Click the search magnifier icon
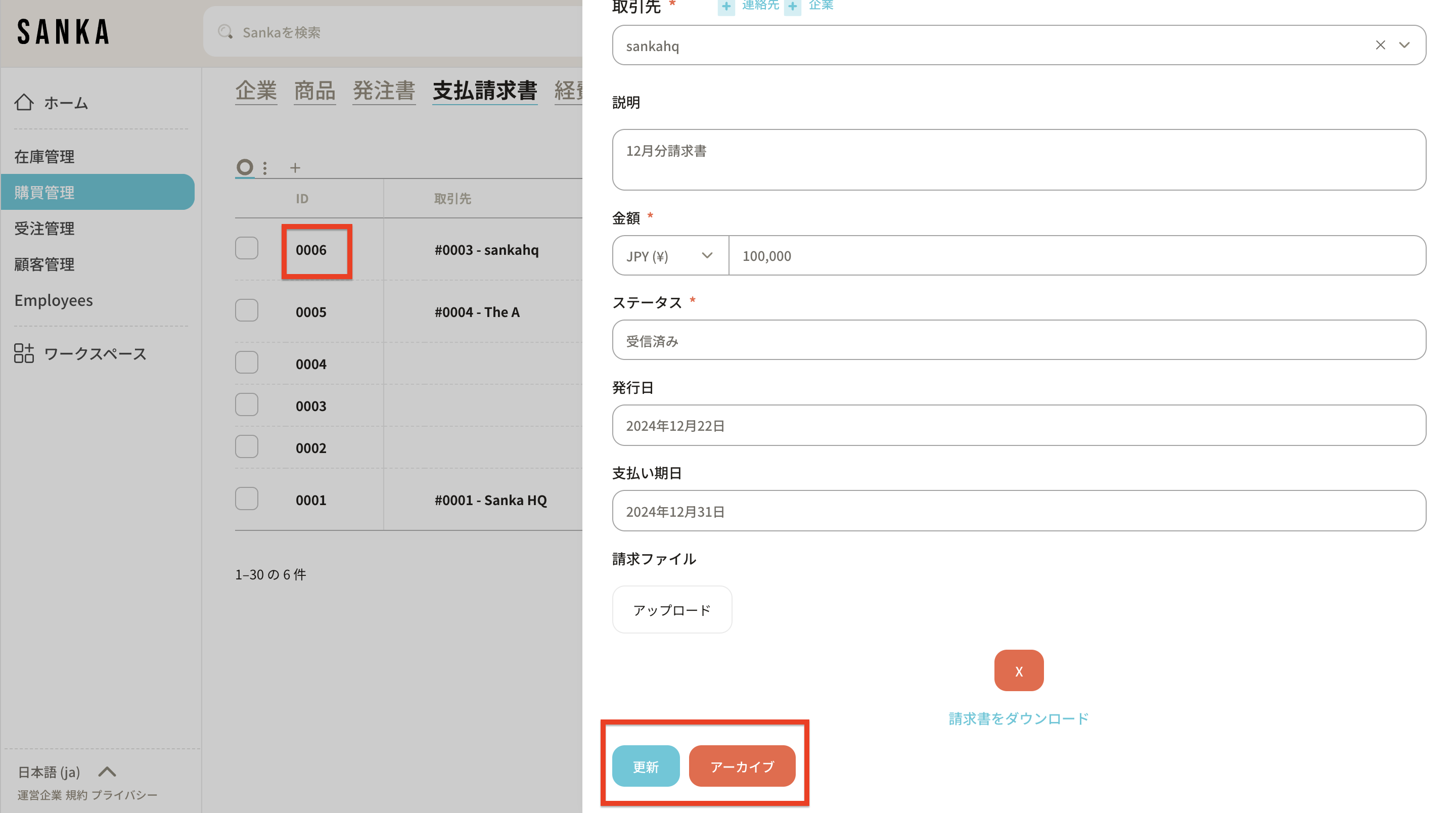This screenshot has height=813, width=1456. click(225, 32)
